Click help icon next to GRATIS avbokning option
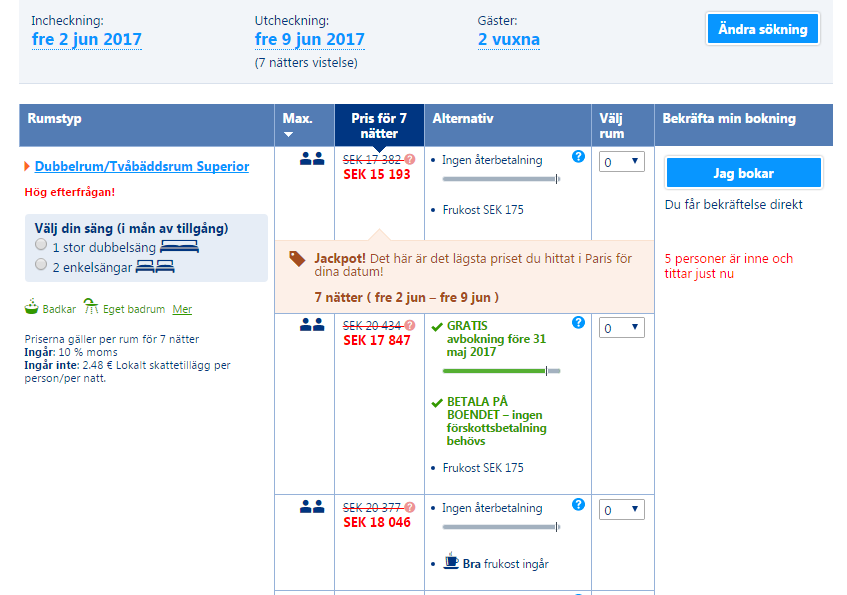Image resolution: width=847 pixels, height=595 pixels. [578, 323]
